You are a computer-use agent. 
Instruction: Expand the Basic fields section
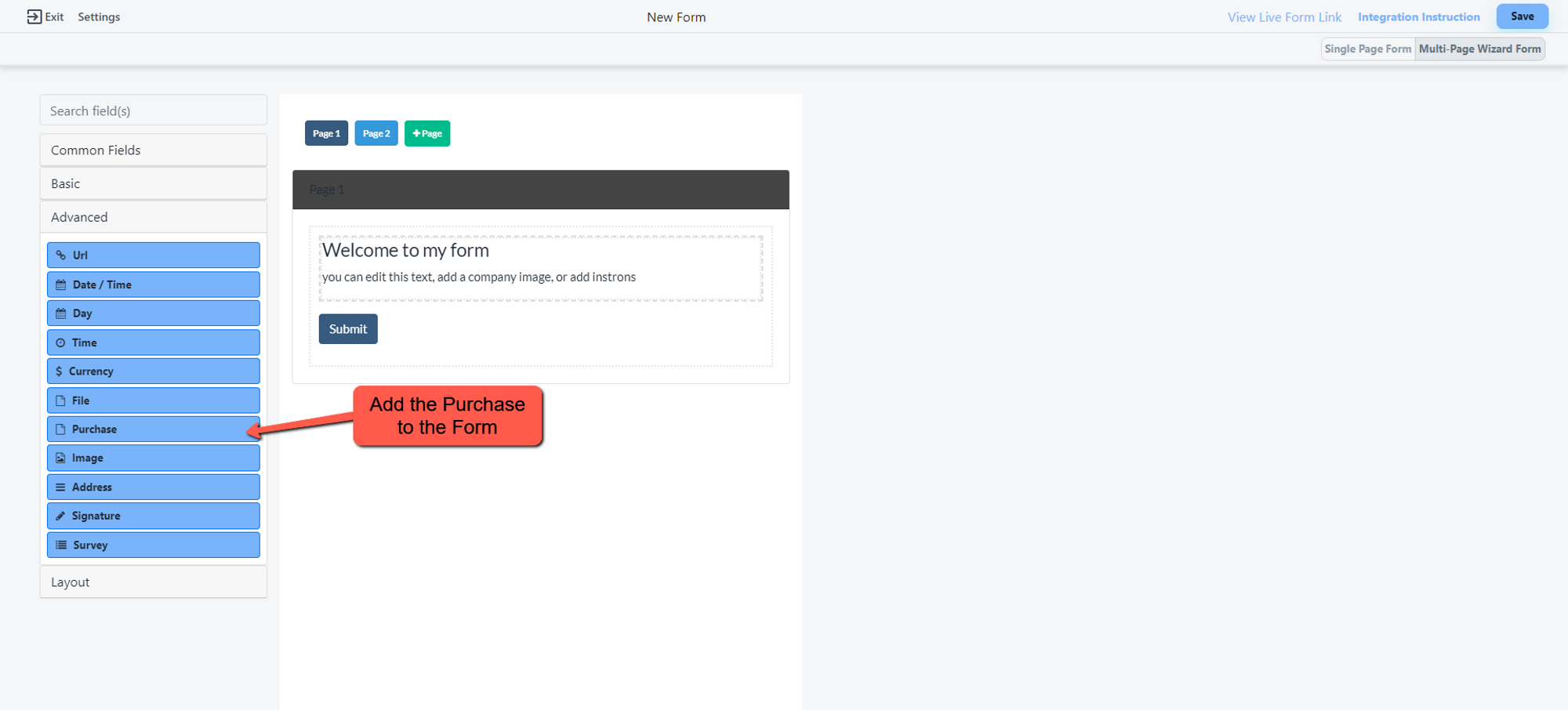click(153, 184)
